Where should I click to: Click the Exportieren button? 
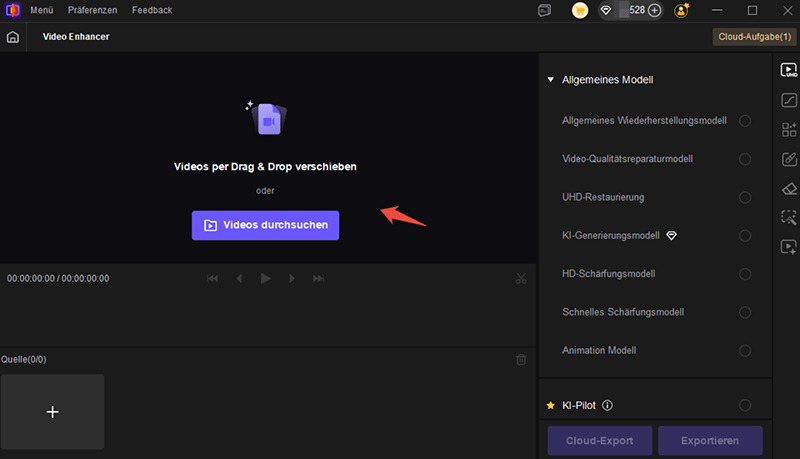710,441
